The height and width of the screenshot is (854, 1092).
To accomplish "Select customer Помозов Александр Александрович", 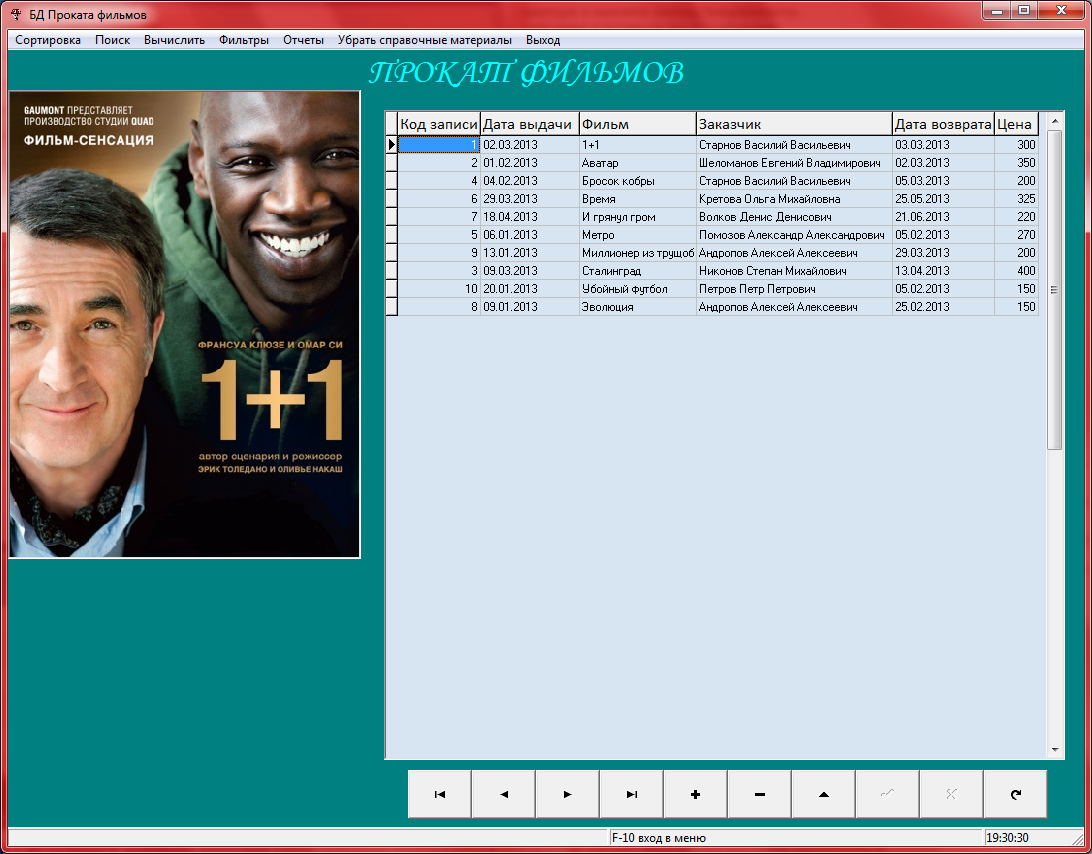I will [794, 235].
